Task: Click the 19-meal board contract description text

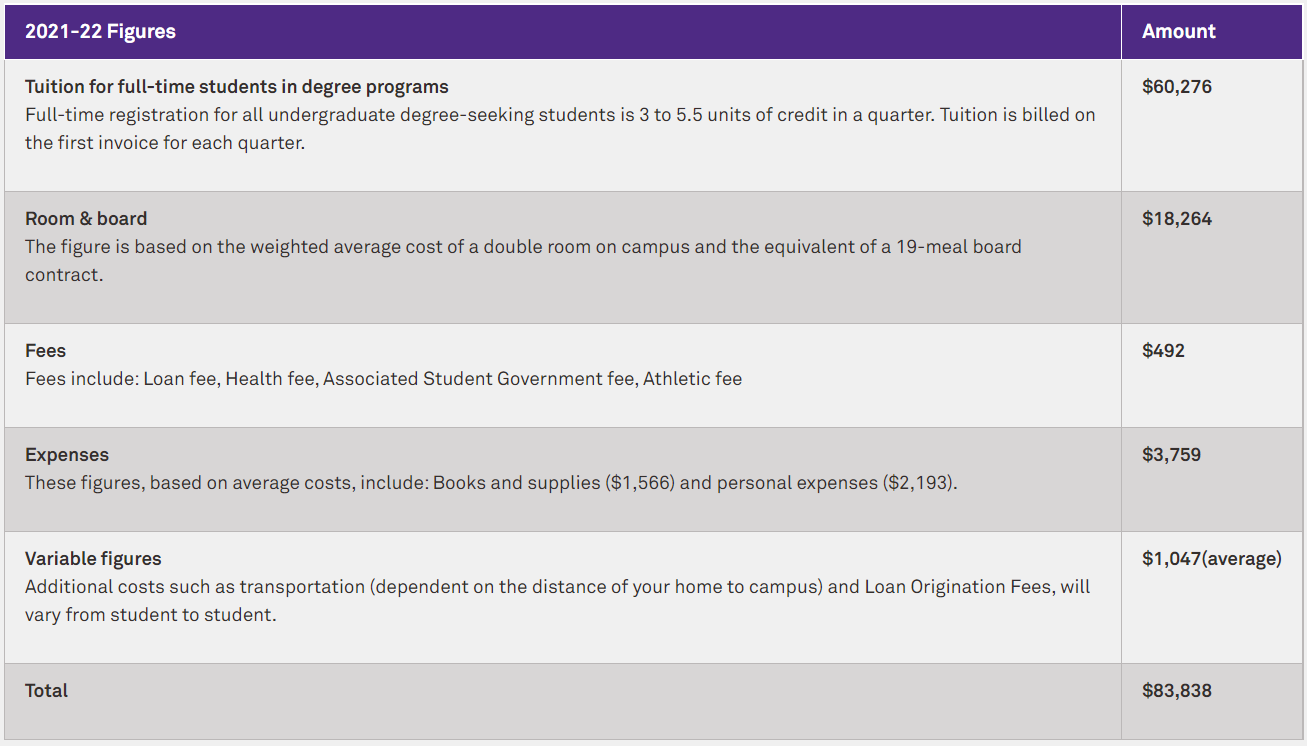Action: pyautogui.click(x=523, y=260)
